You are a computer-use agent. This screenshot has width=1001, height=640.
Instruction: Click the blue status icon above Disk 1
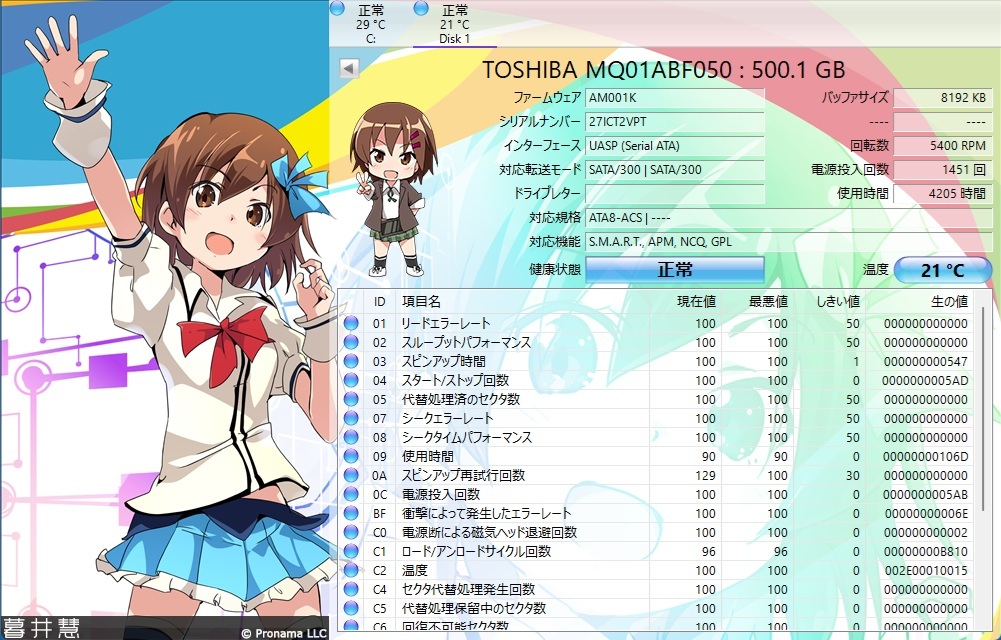coord(421,8)
